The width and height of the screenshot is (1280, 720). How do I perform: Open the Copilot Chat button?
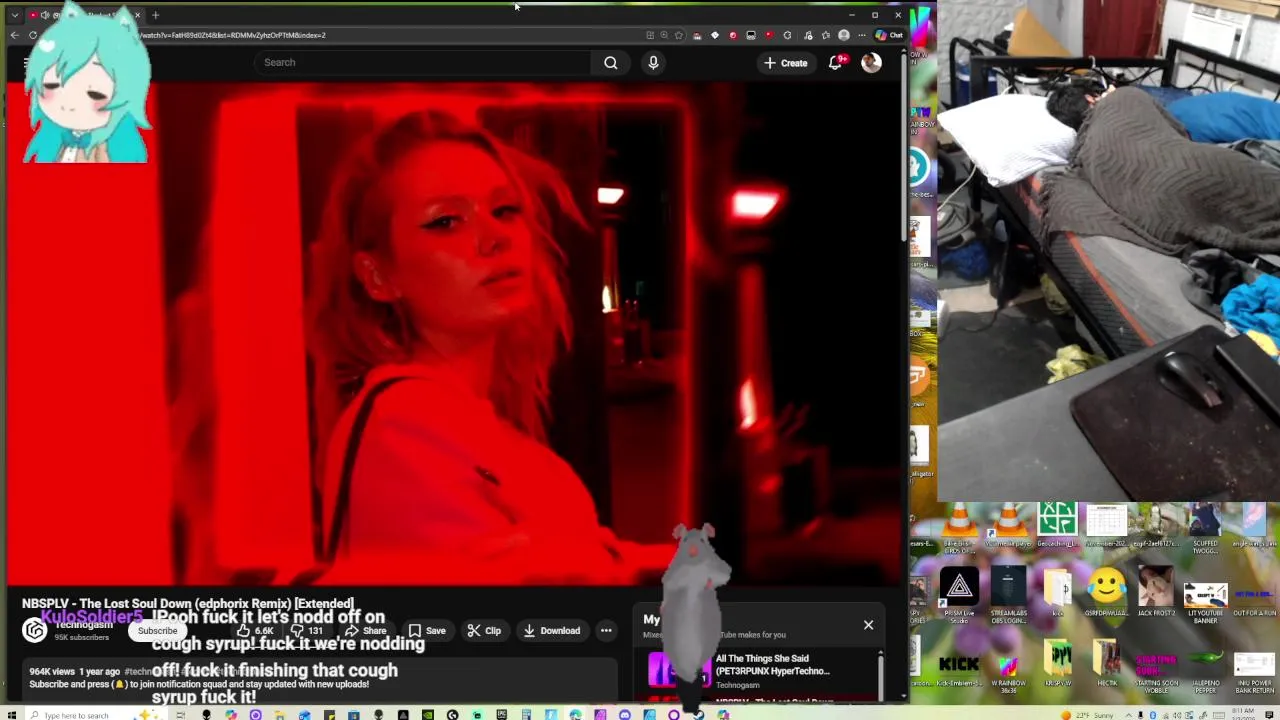point(889,35)
